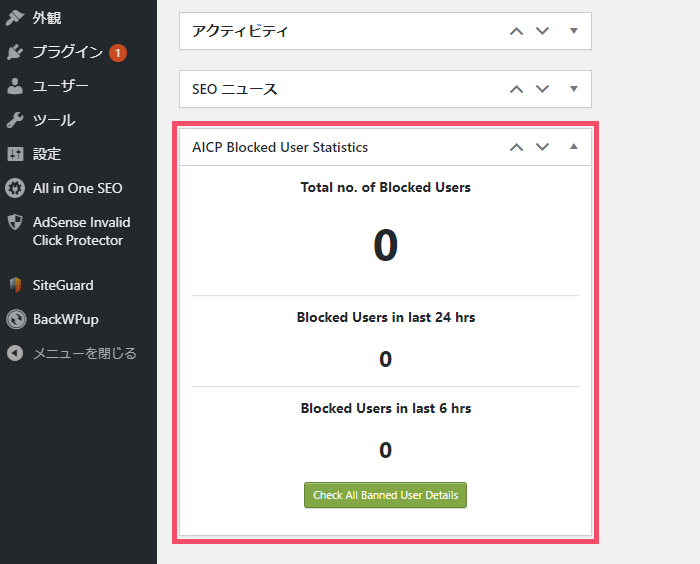
Task: Collapse the AICP Blocked User Statistics panel
Action: 574,146
